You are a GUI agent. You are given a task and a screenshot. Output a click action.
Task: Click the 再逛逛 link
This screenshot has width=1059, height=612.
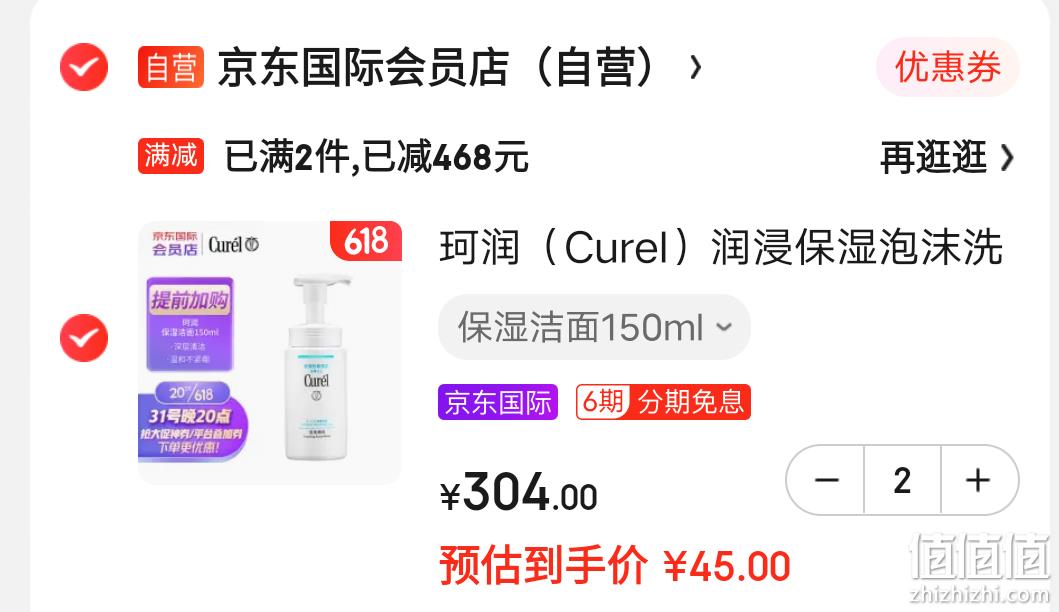pos(933,157)
